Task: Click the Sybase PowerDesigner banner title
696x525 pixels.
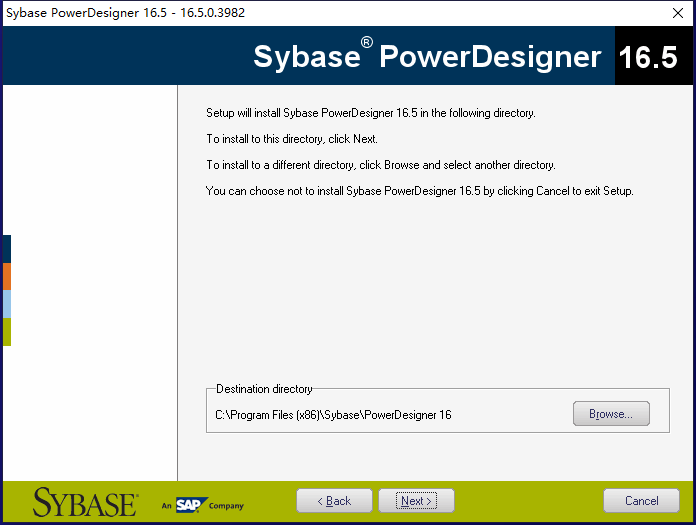Action: pos(427,57)
